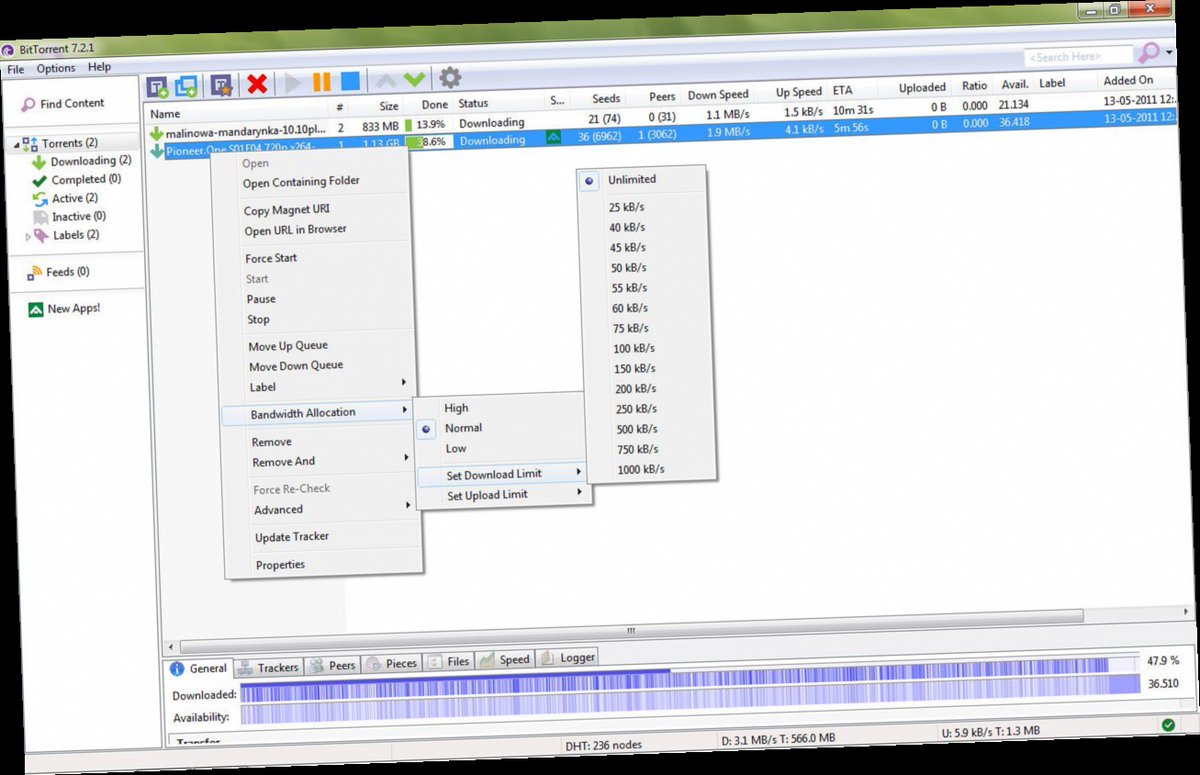
Task: Switch to the Trackers tab
Action: pyautogui.click(x=268, y=667)
